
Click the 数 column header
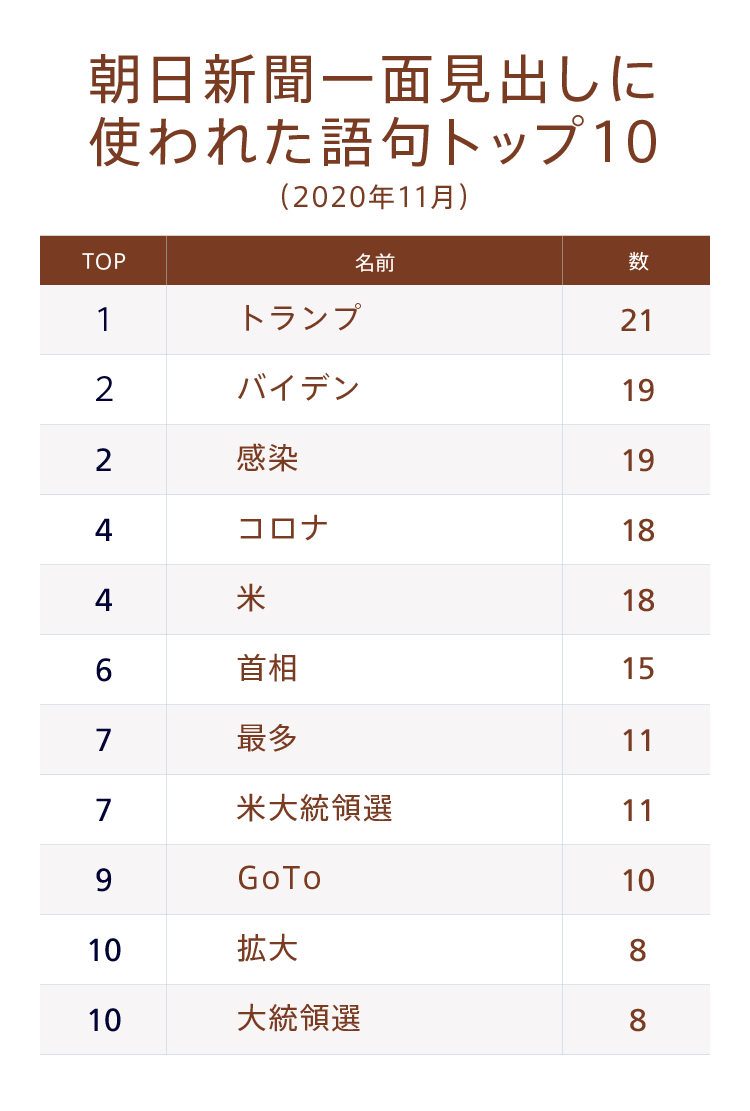coord(638,261)
